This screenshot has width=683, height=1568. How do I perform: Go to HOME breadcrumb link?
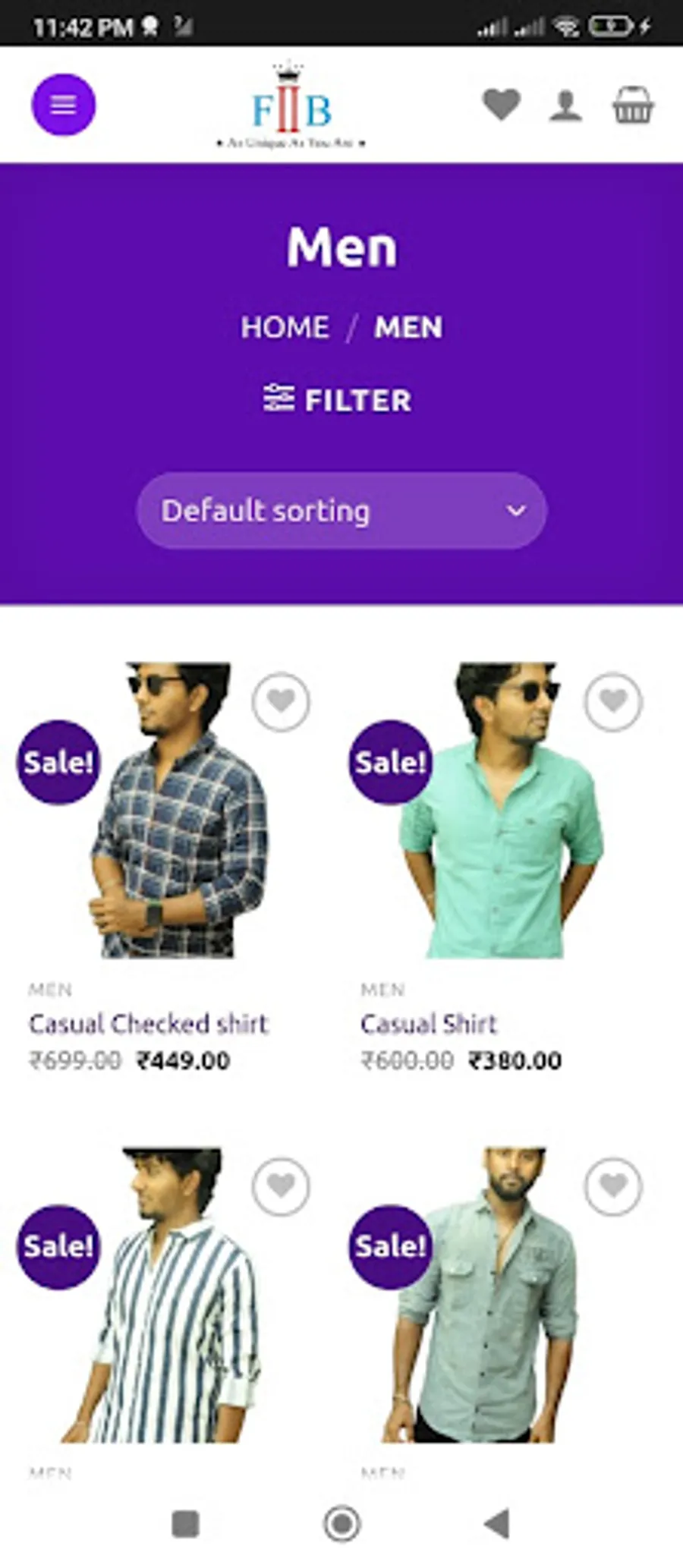(285, 328)
